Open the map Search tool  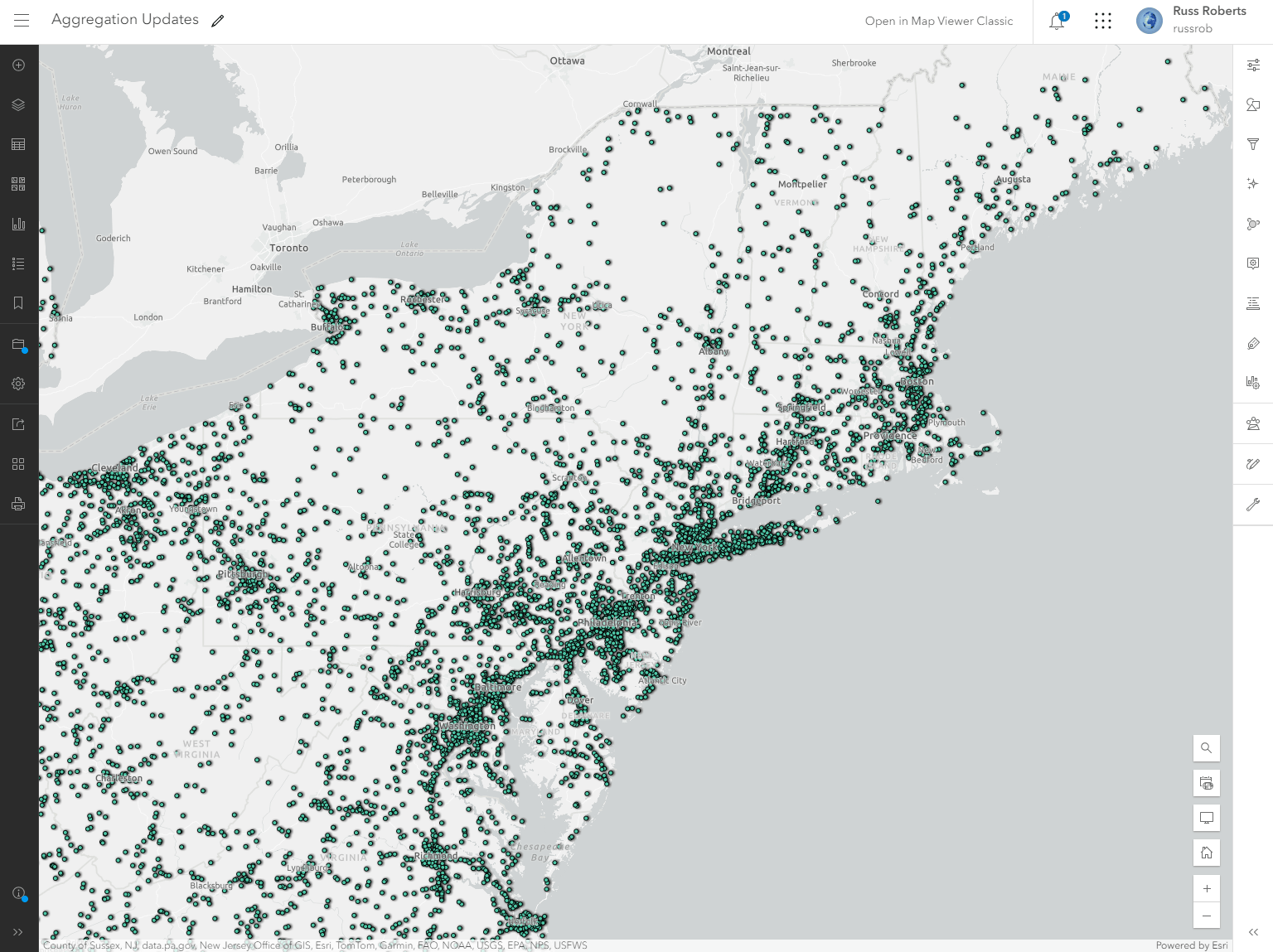1206,748
